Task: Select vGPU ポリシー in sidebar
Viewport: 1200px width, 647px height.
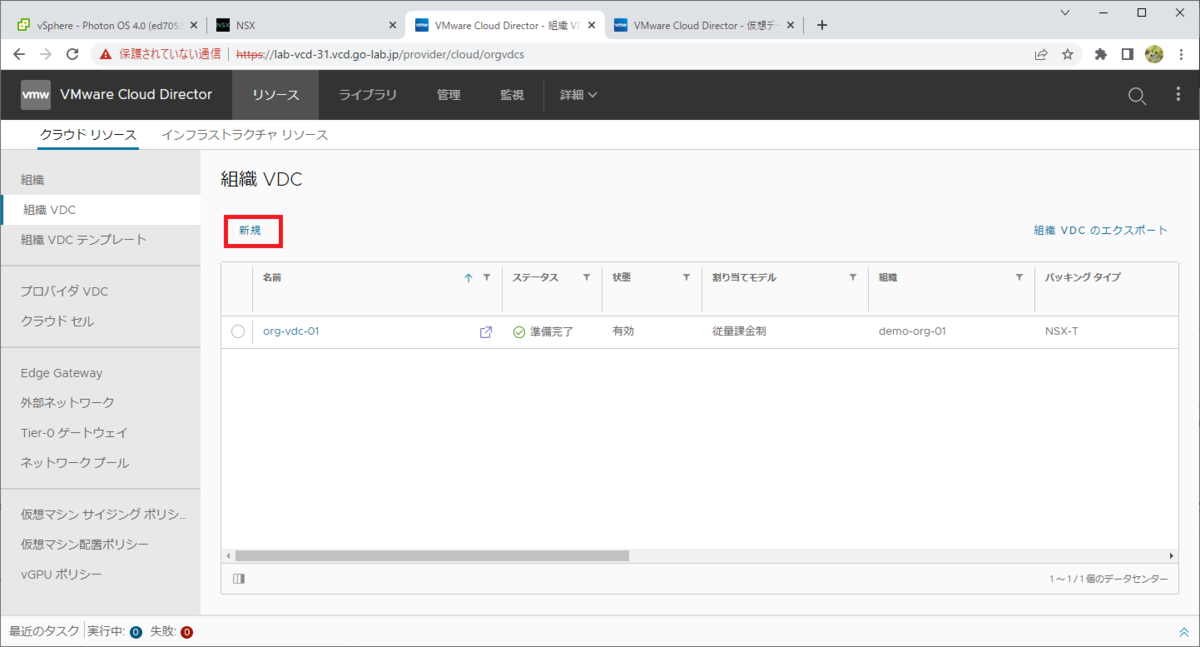Action: coord(61,574)
